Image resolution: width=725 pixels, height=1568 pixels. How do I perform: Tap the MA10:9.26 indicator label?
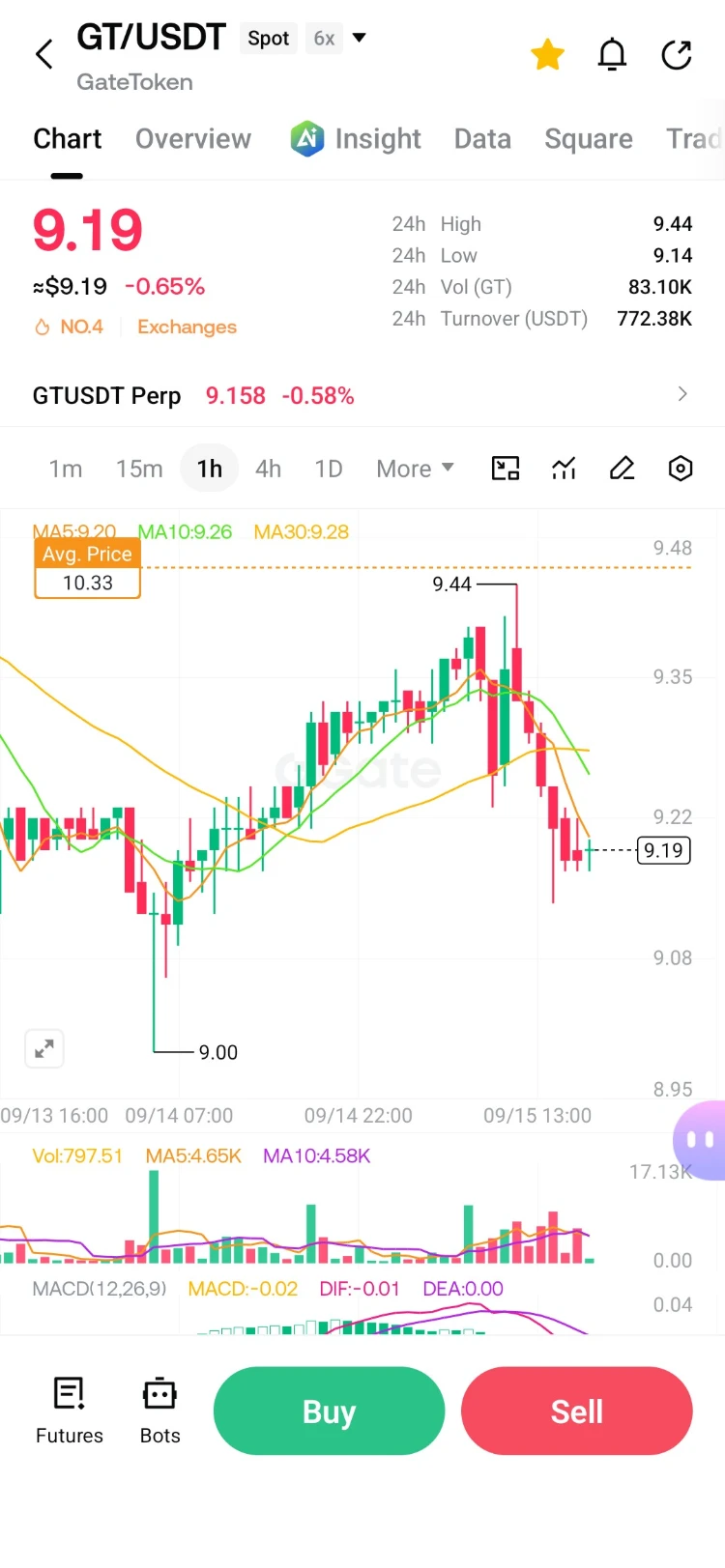[x=185, y=531]
